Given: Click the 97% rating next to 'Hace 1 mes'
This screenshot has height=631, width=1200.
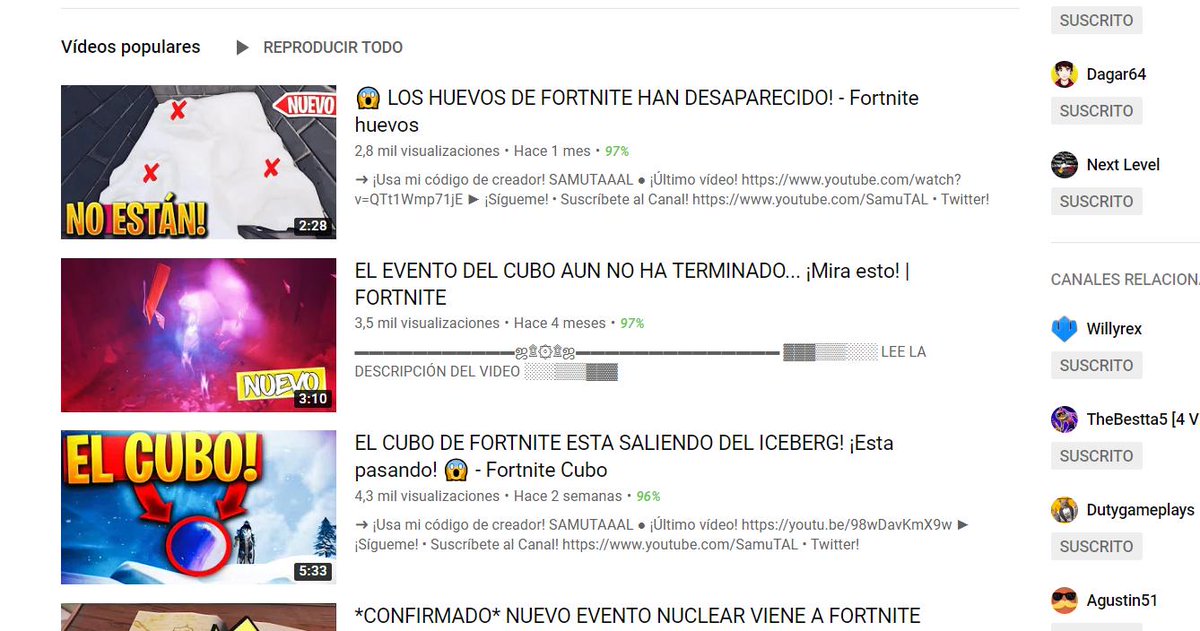Looking at the screenshot, I should pyautogui.click(x=617, y=152).
